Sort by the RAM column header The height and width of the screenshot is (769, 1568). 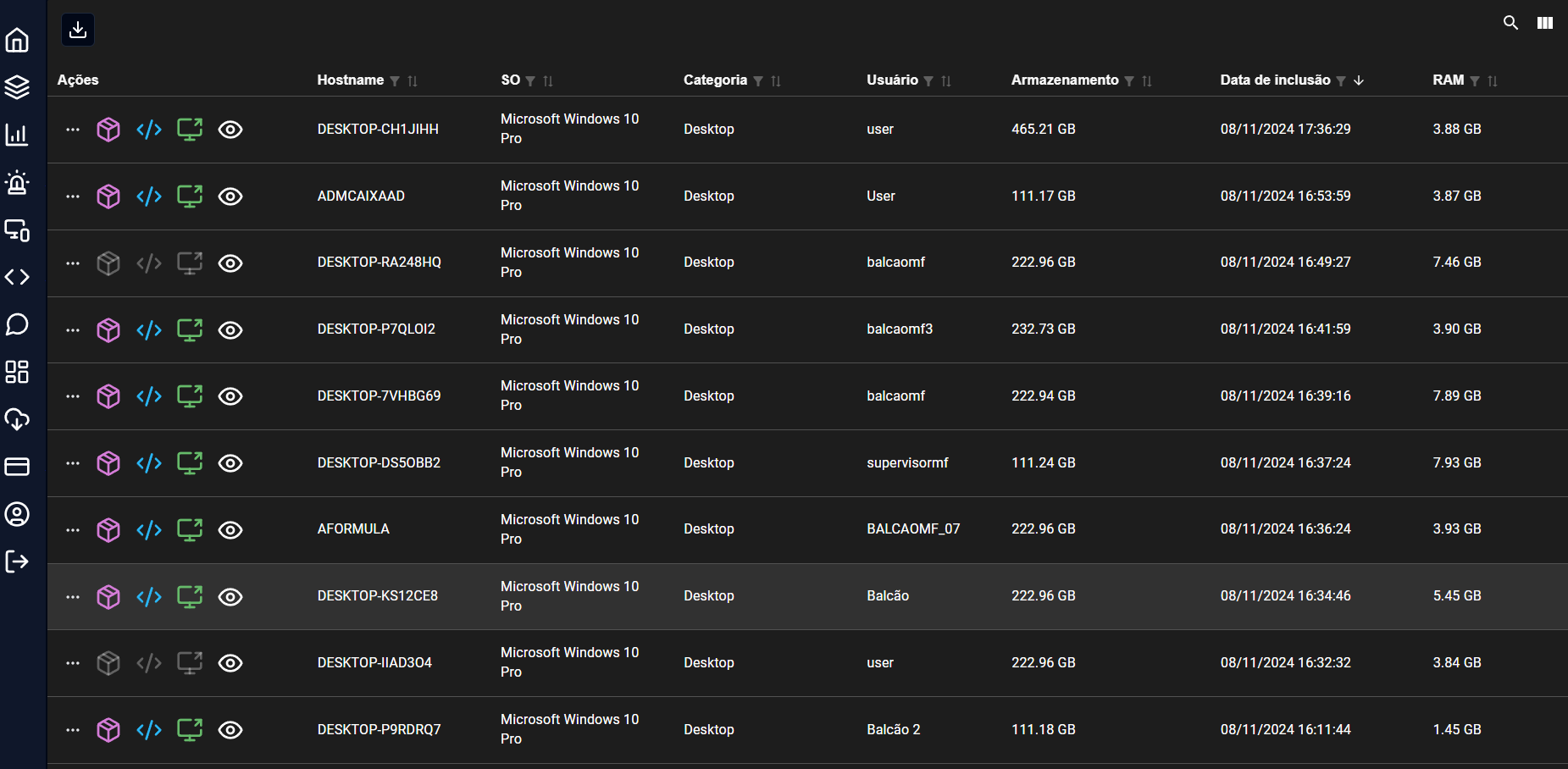(x=1448, y=80)
